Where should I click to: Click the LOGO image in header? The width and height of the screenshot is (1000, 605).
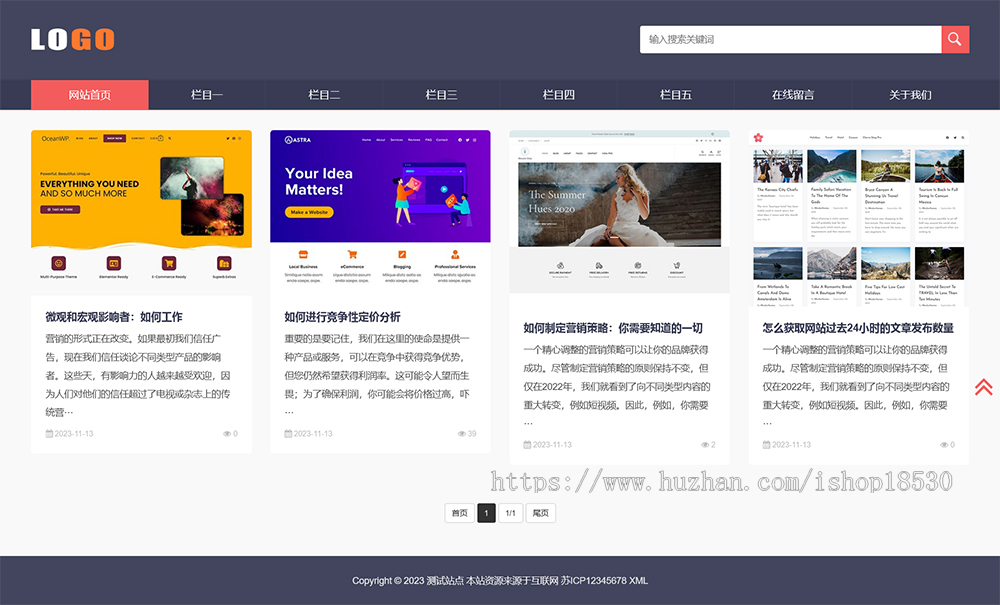(73, 40)
